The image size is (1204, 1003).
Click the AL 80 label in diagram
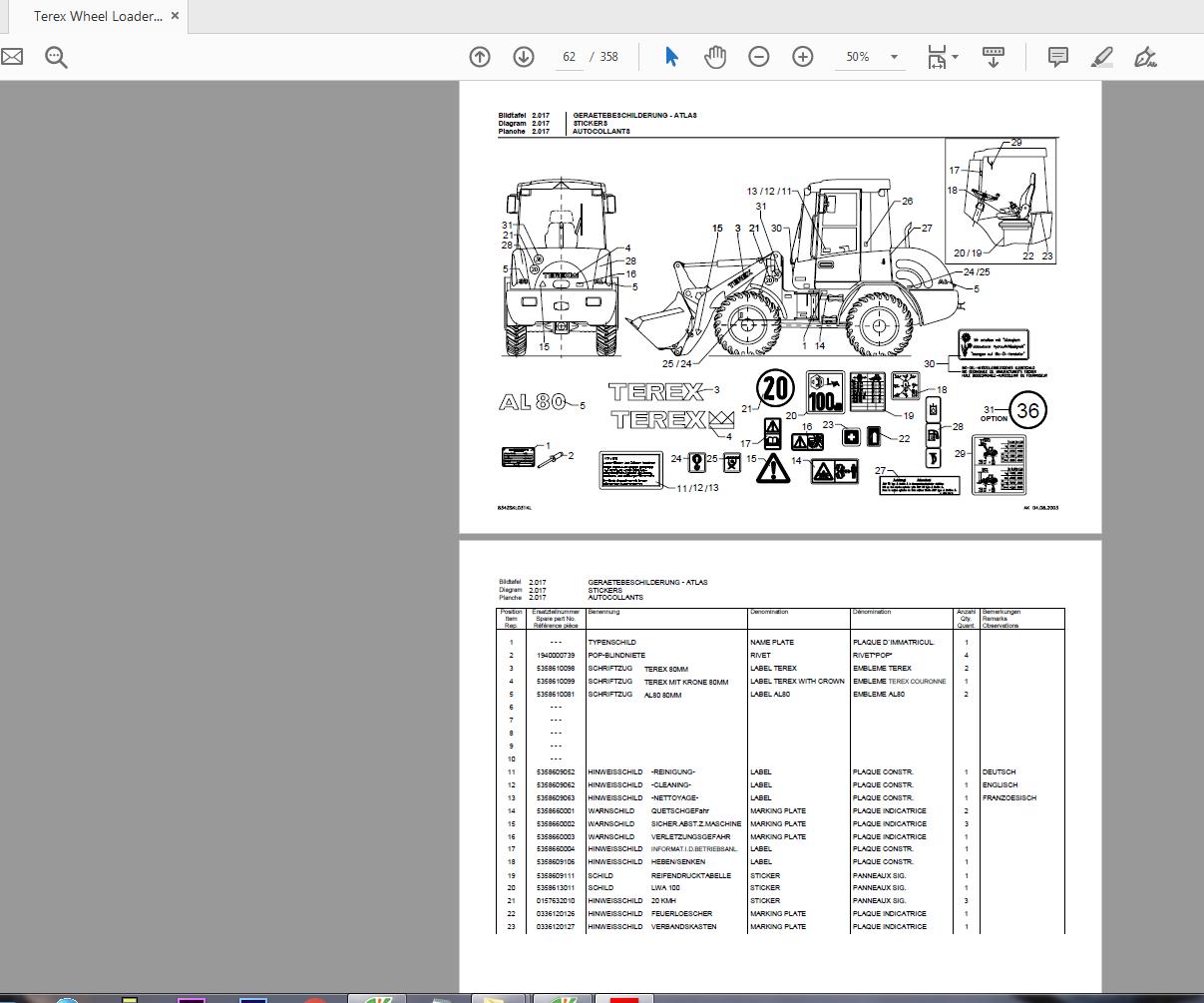click(533, 402)
